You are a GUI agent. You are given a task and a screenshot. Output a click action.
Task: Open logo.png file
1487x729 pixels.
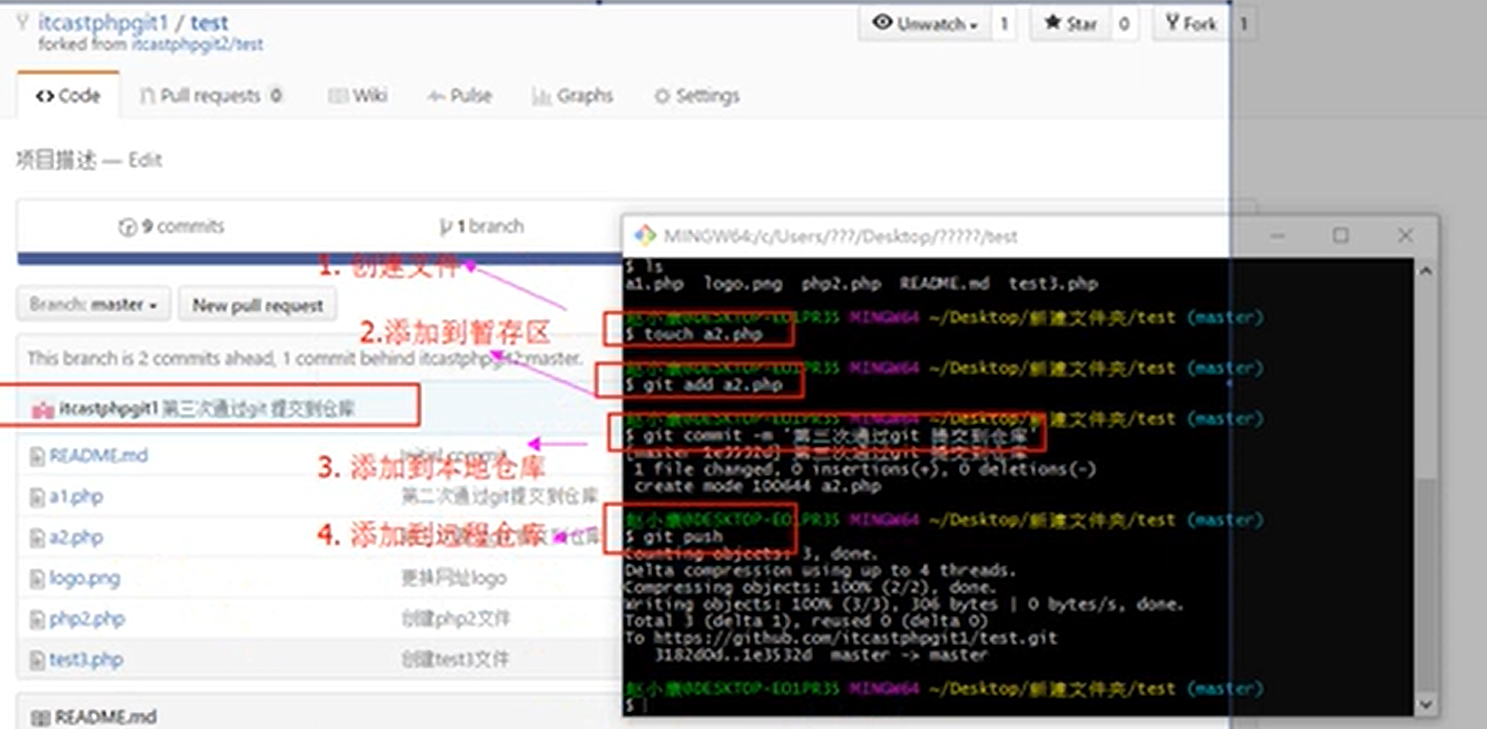pyautogui.click(x=84, y=579)
